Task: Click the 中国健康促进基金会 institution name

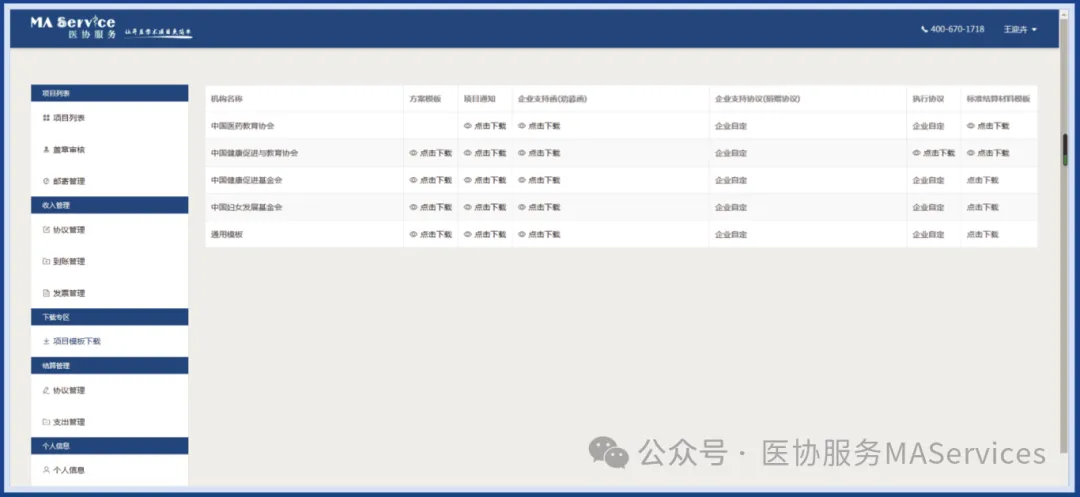Action: point(247,180)
